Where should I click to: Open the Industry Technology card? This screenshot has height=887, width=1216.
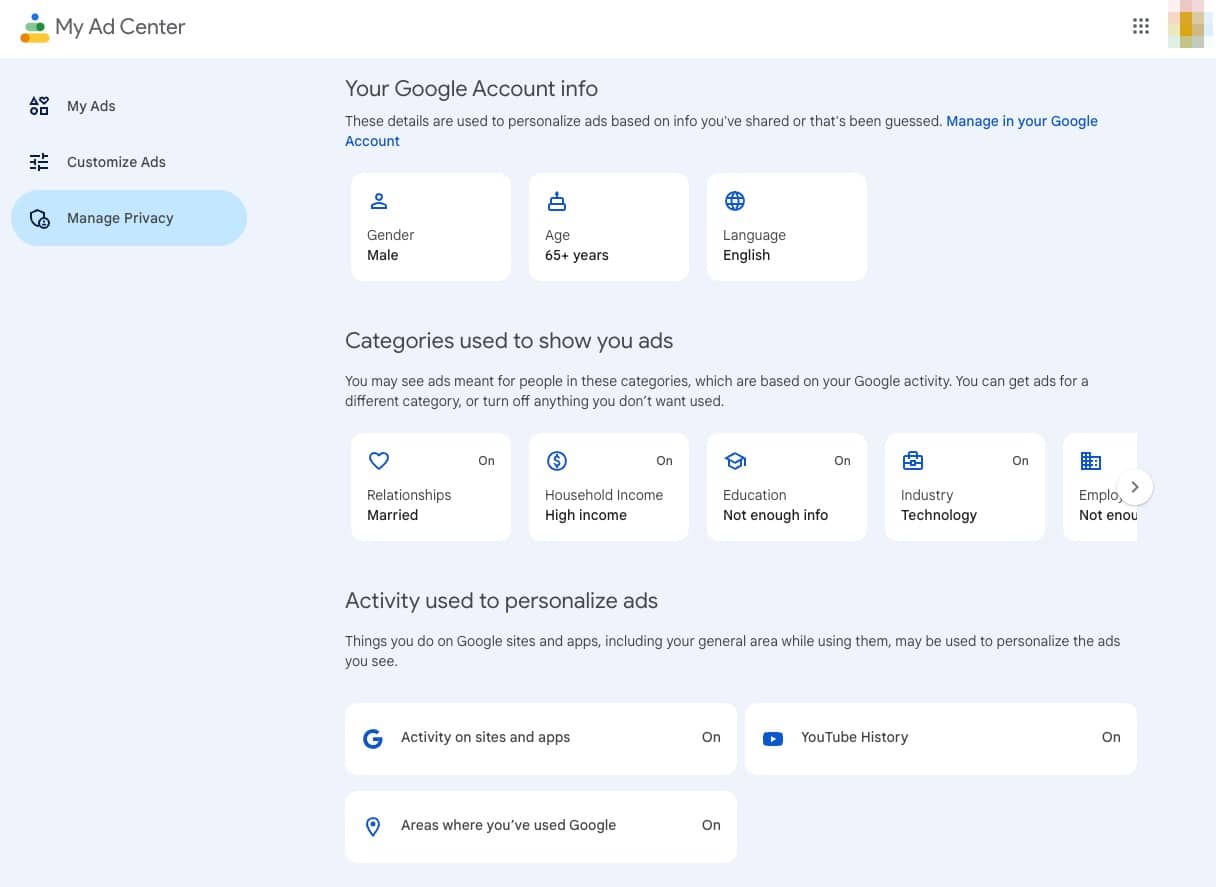965,487
